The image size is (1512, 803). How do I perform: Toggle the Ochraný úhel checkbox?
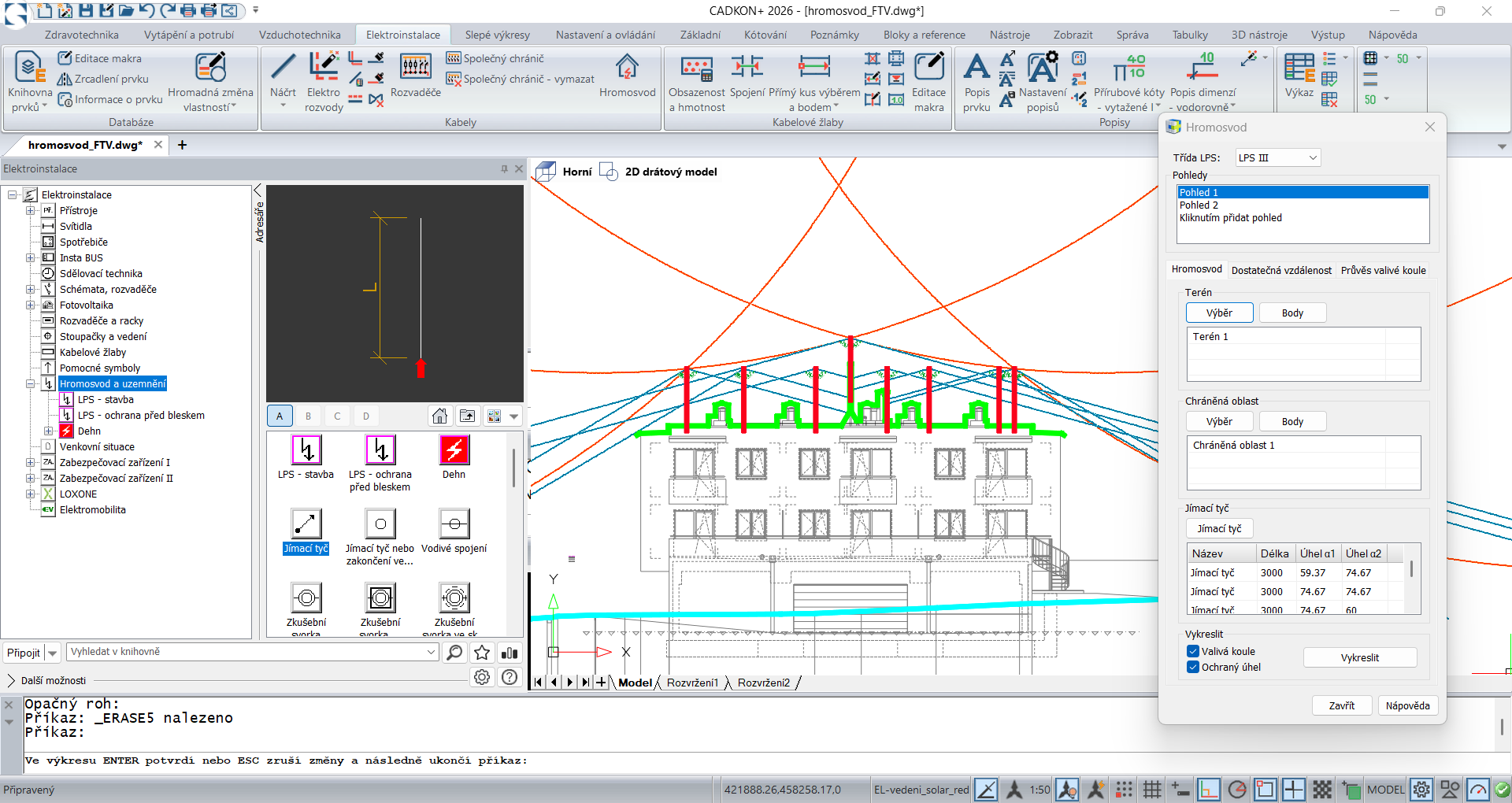[1193, 667]
